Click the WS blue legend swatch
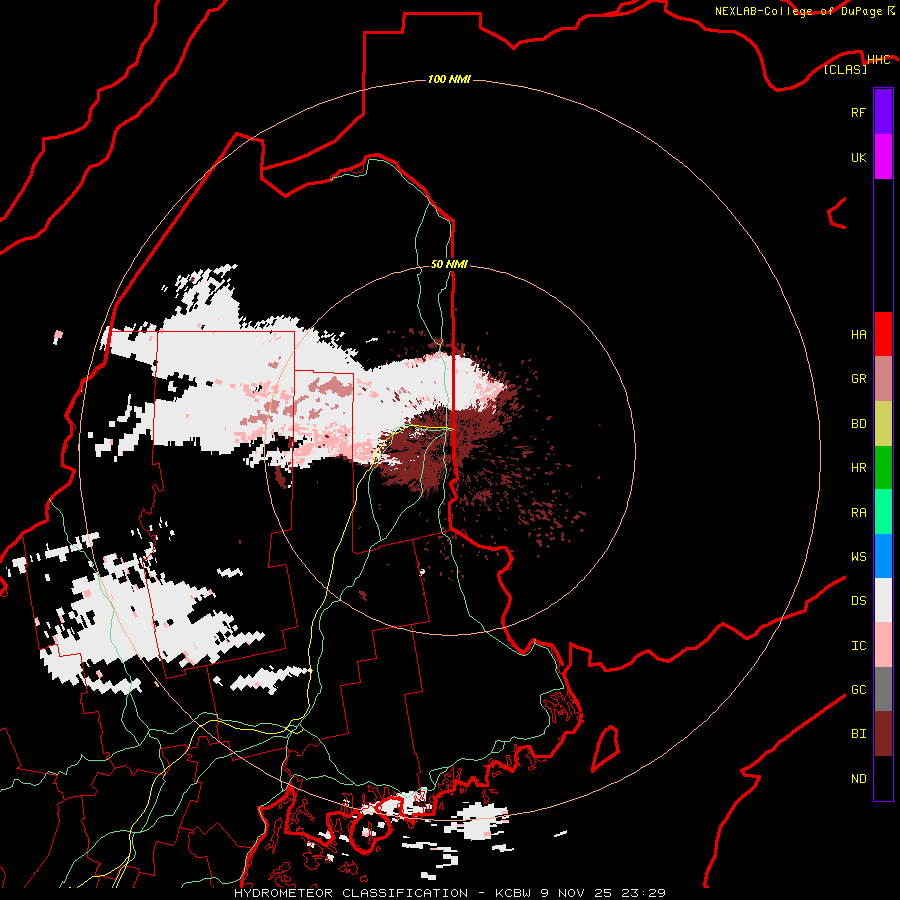The height and width of the screenshot is (900, 900). point(883,556)
